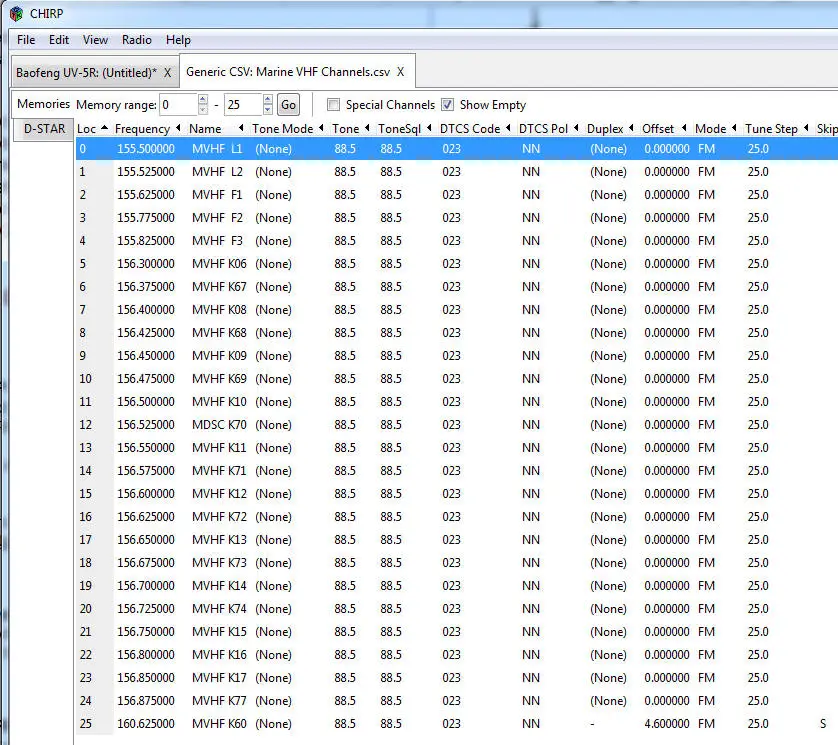Screen dimensions: 838x745
Task: Close the Baofeng UV-5R tab with X
Action: coord(167,73)
